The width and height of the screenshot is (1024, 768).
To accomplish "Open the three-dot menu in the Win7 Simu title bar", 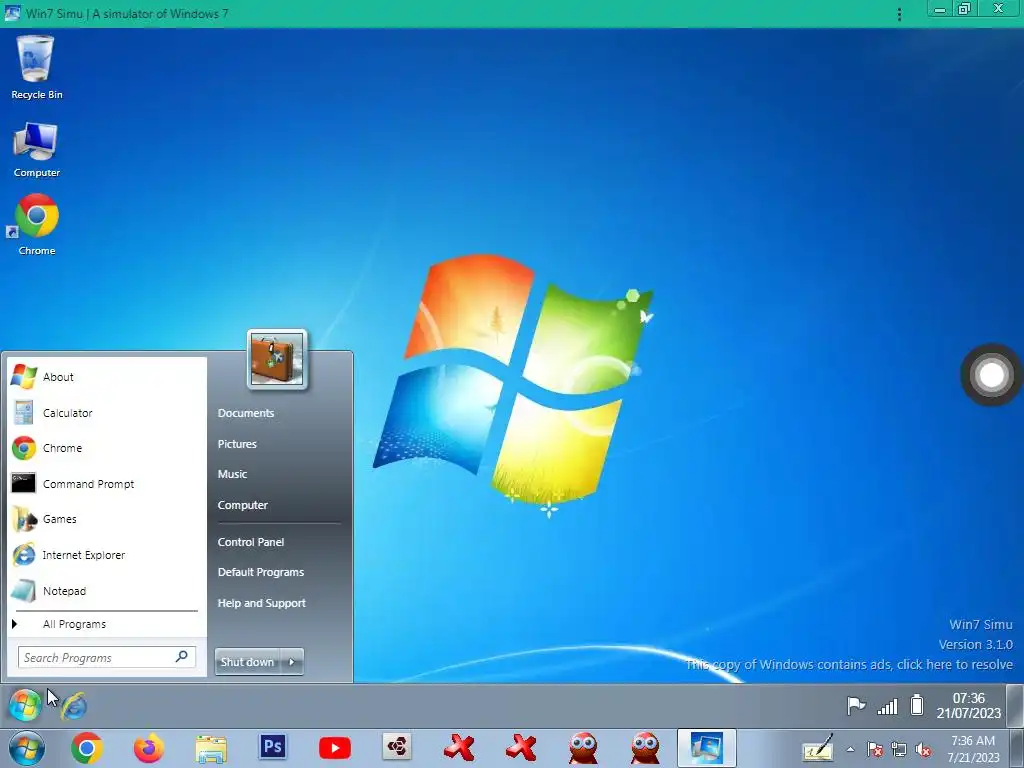I will coord(899,14).
